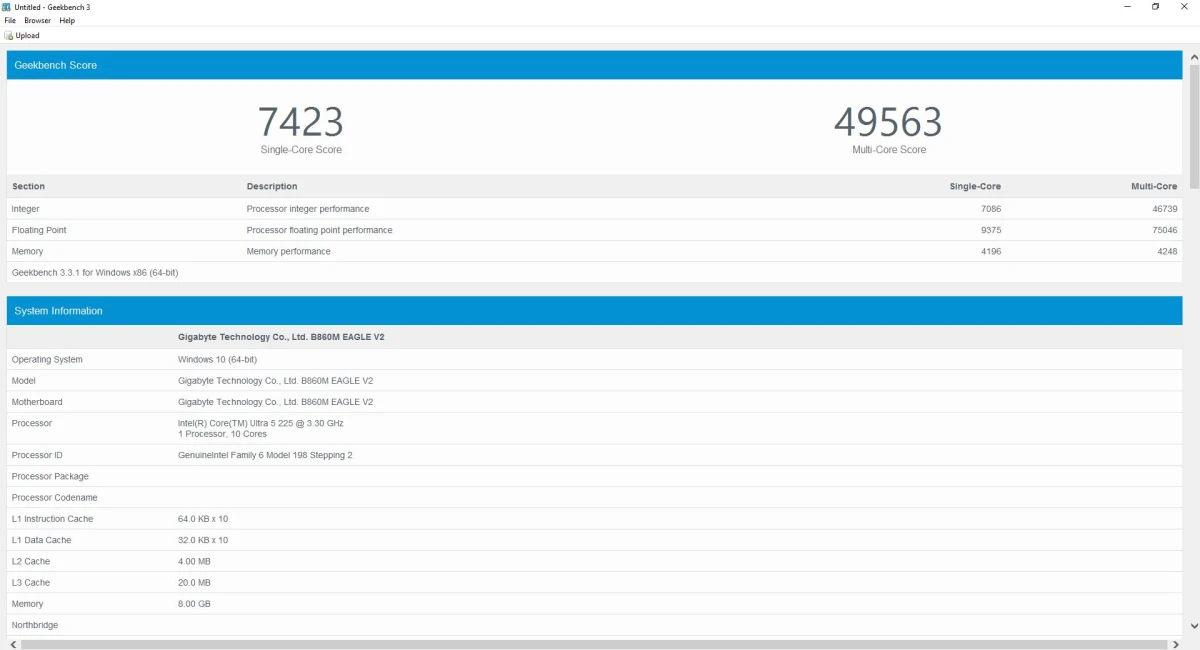The width and height of the screenshot is (1200, 650).
Task: Click the Processor Codename label
Action: tap(54, 498)
